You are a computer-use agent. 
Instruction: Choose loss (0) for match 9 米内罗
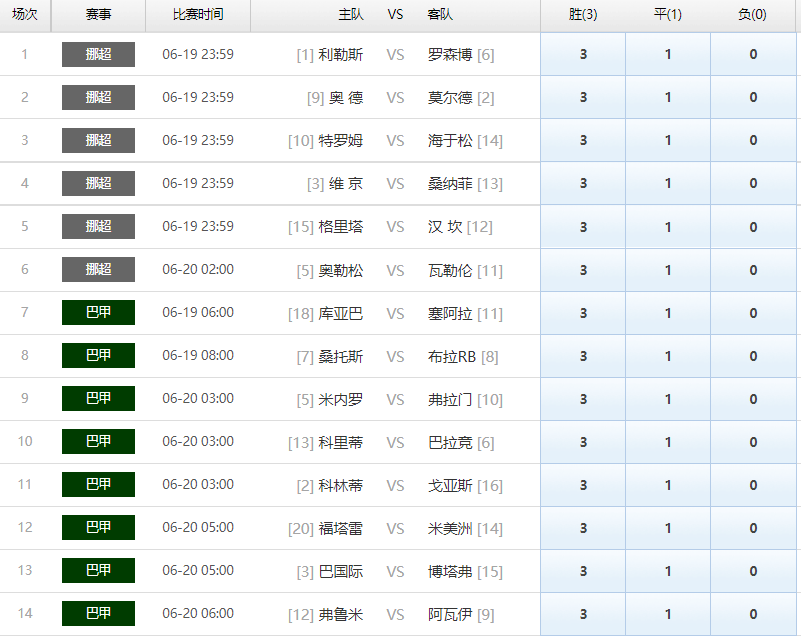[753, 399]
